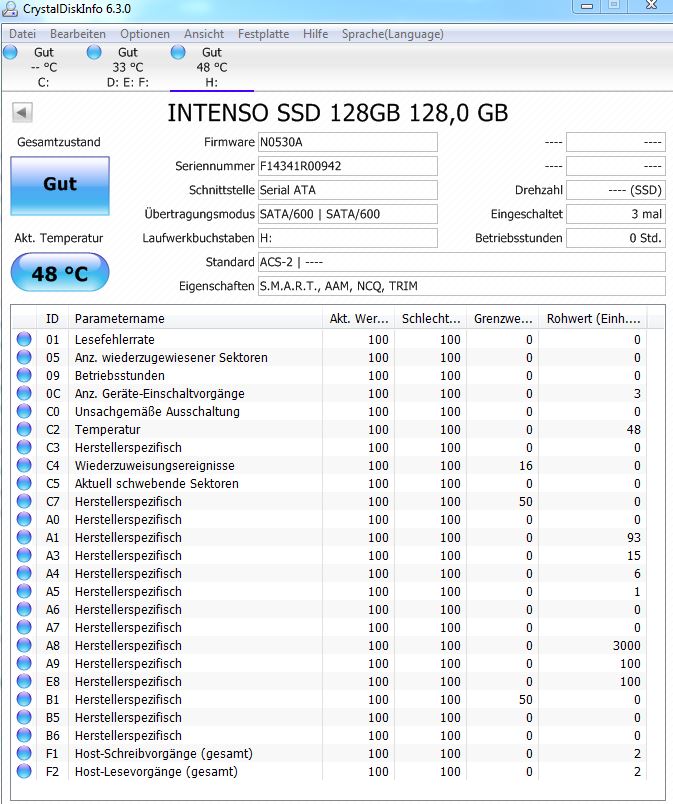Click status orb for C2 Temperatur row

(x=24, y=429)
